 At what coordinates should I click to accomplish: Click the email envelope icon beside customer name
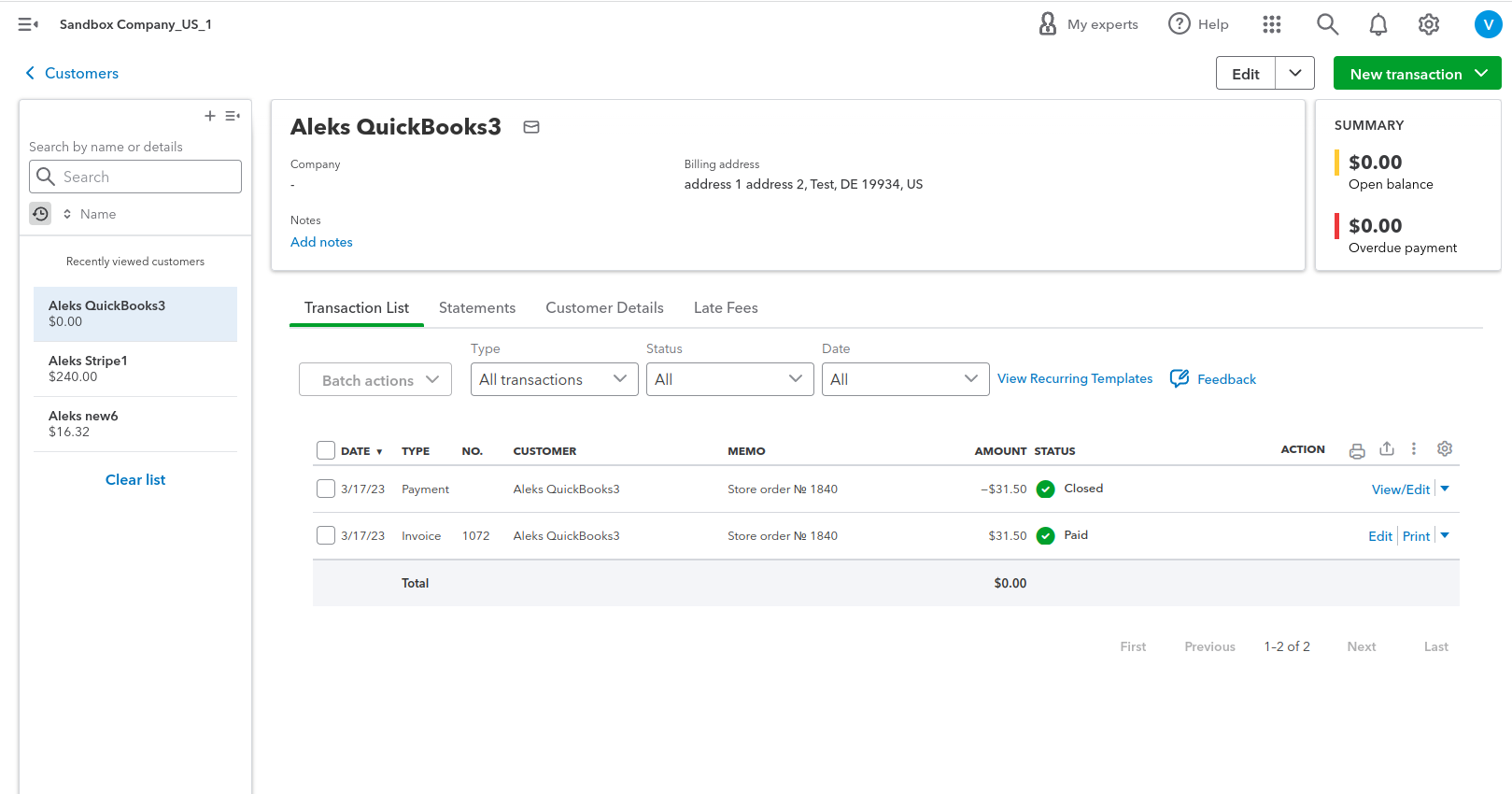coord(531,127)
